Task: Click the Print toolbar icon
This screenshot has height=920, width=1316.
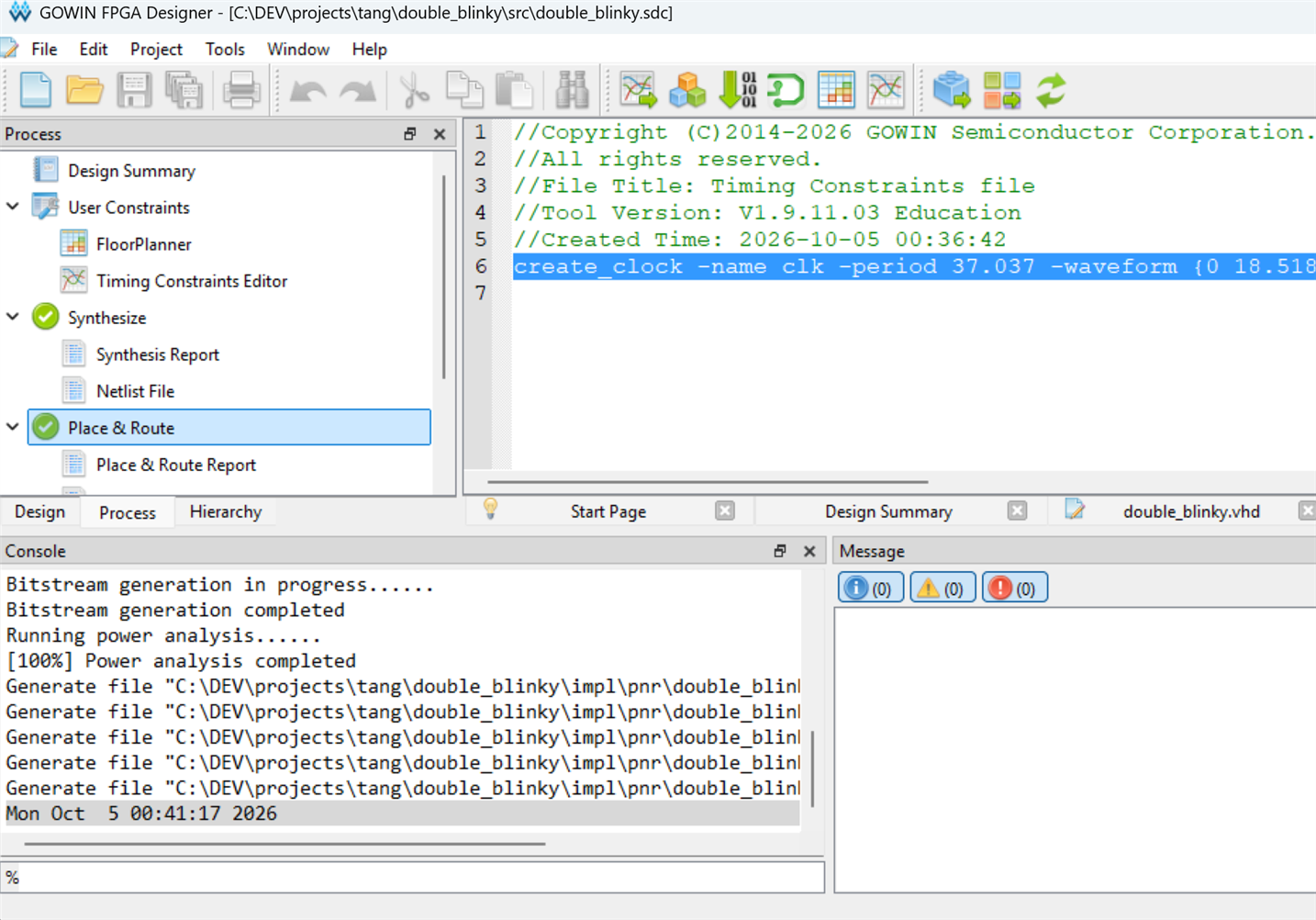Action: (241, 90)
